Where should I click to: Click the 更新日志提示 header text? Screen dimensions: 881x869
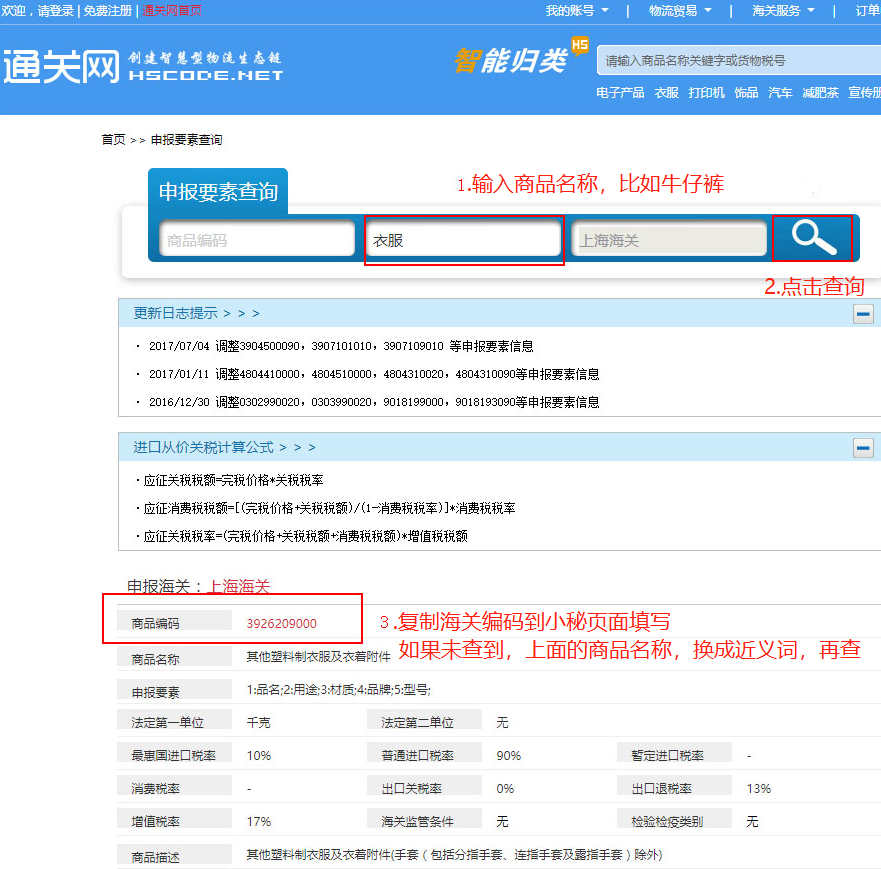[175, 313]
